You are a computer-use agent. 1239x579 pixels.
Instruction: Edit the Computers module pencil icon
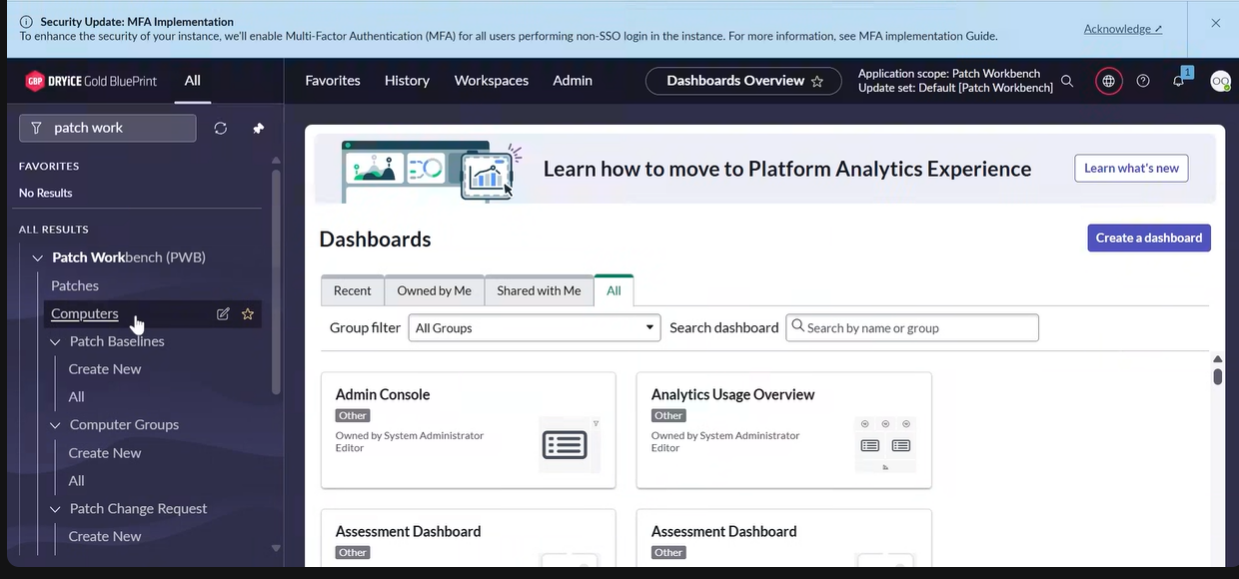click(223, 314)
